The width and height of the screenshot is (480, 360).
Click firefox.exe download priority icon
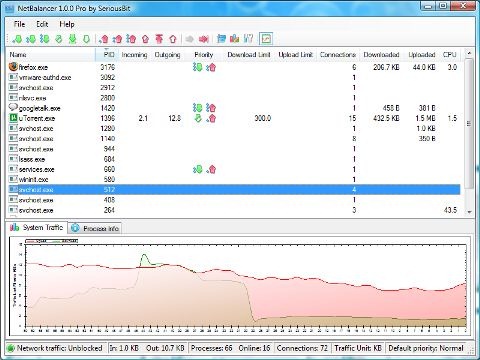click(198, 67)
